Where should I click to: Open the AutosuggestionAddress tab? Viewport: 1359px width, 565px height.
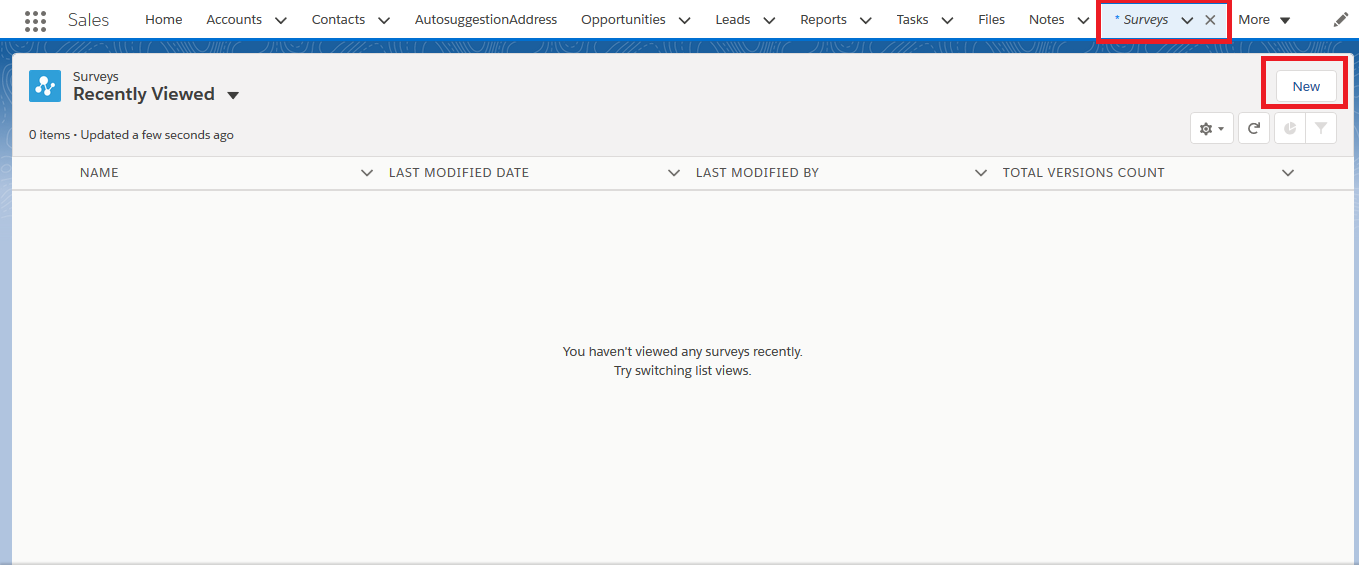(486, 20)
